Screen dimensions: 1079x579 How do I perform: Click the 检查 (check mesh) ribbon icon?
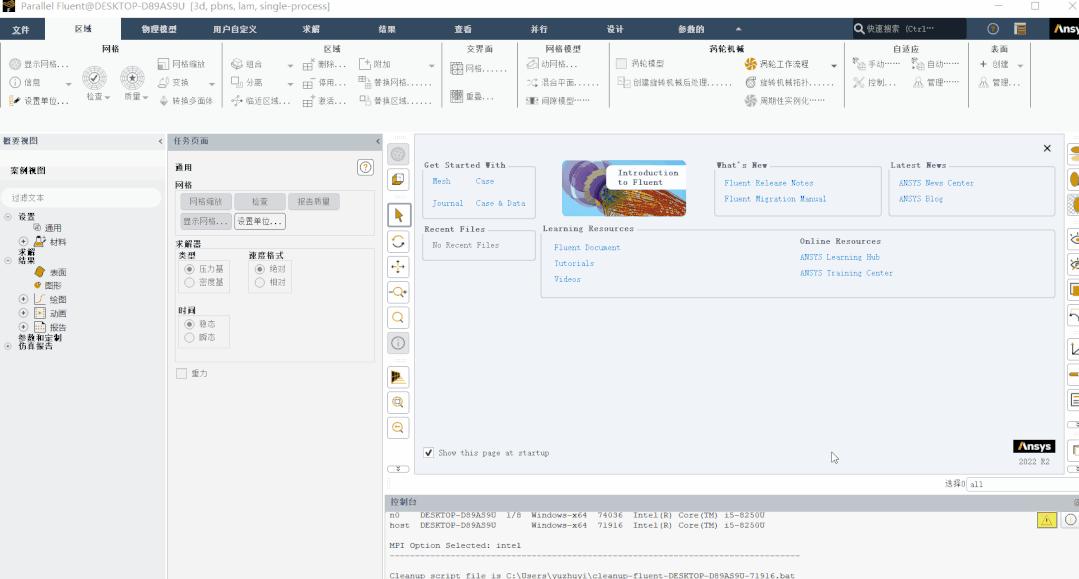(94, 78)
